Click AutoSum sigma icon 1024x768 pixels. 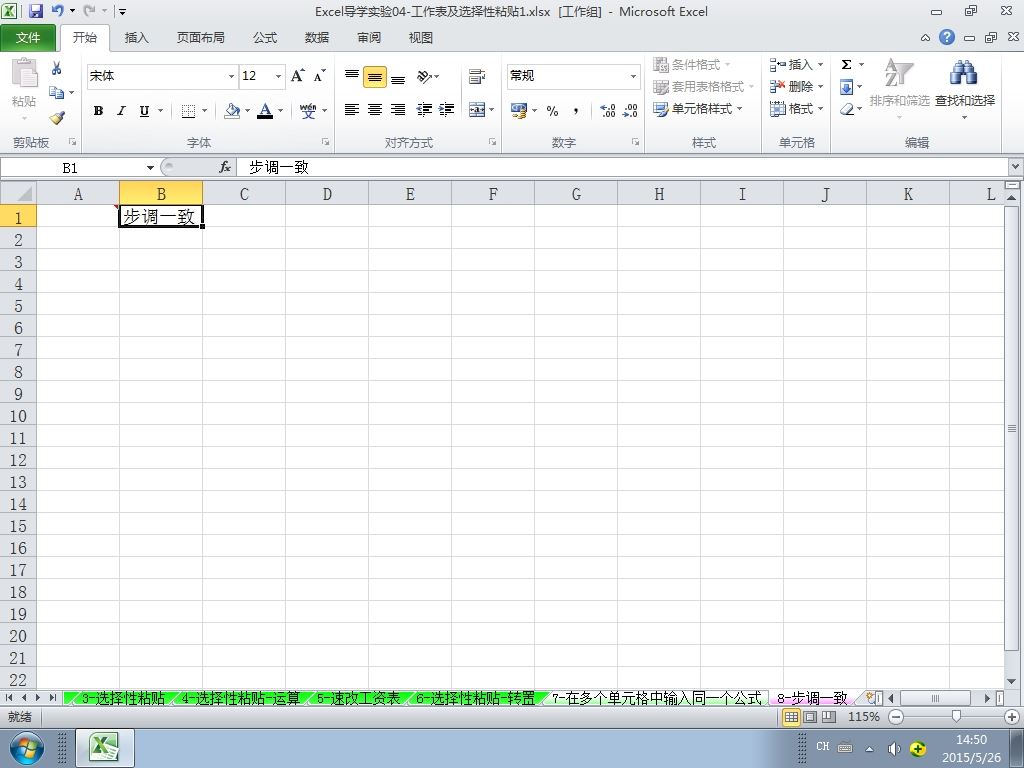tap(846, 65)
